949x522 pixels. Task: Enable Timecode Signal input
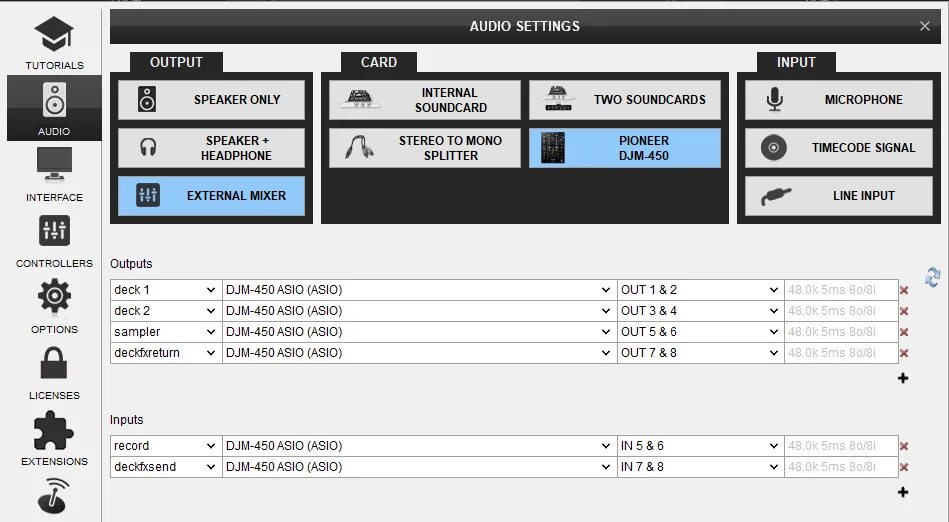pos(839,148)
